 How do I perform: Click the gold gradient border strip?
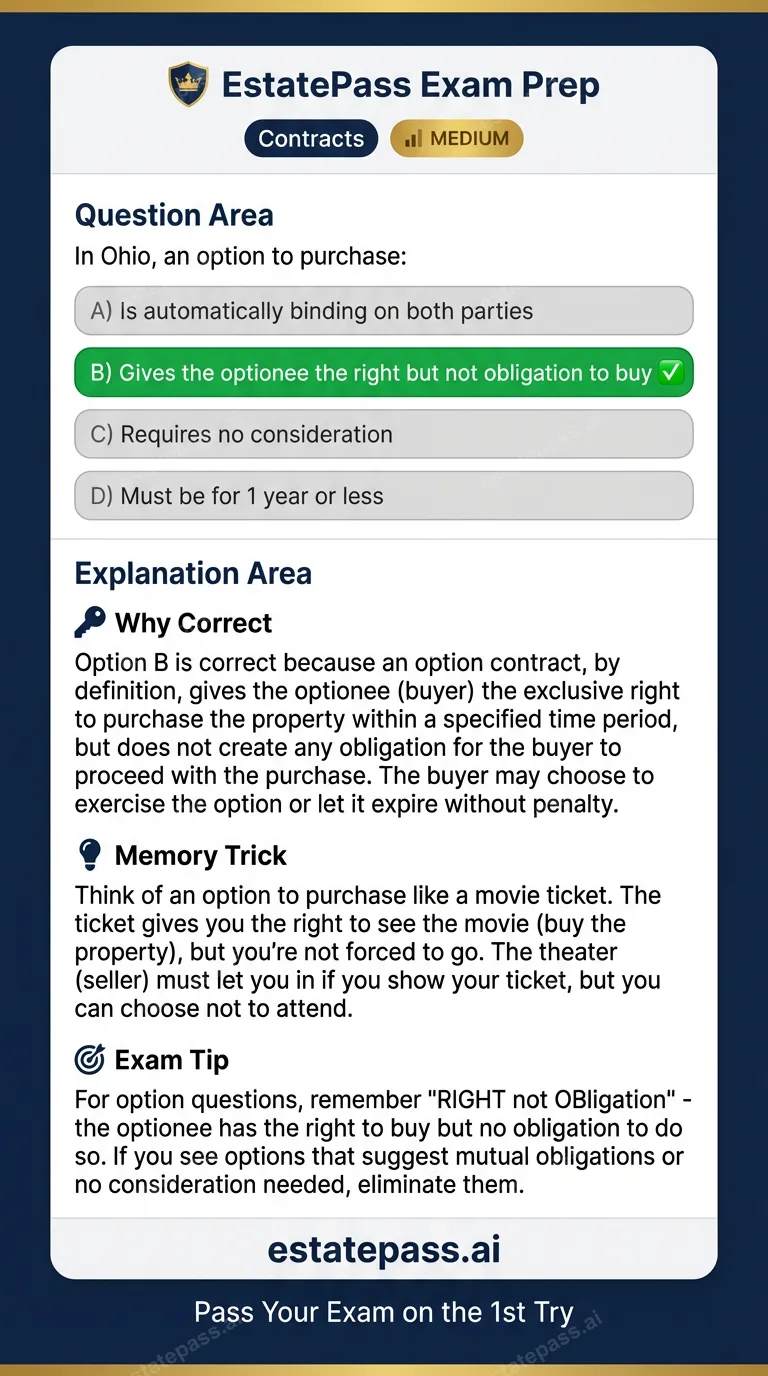(x=384, y=8)
